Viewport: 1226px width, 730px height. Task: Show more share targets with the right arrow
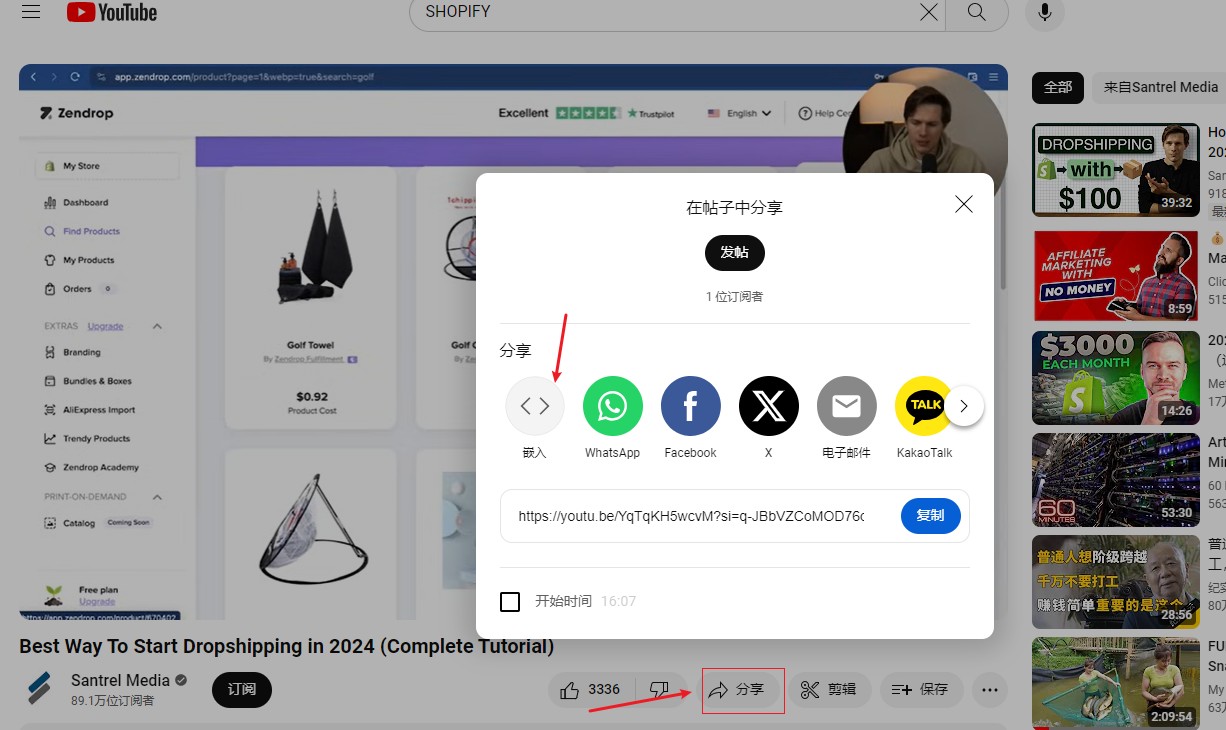coord(964,406)
